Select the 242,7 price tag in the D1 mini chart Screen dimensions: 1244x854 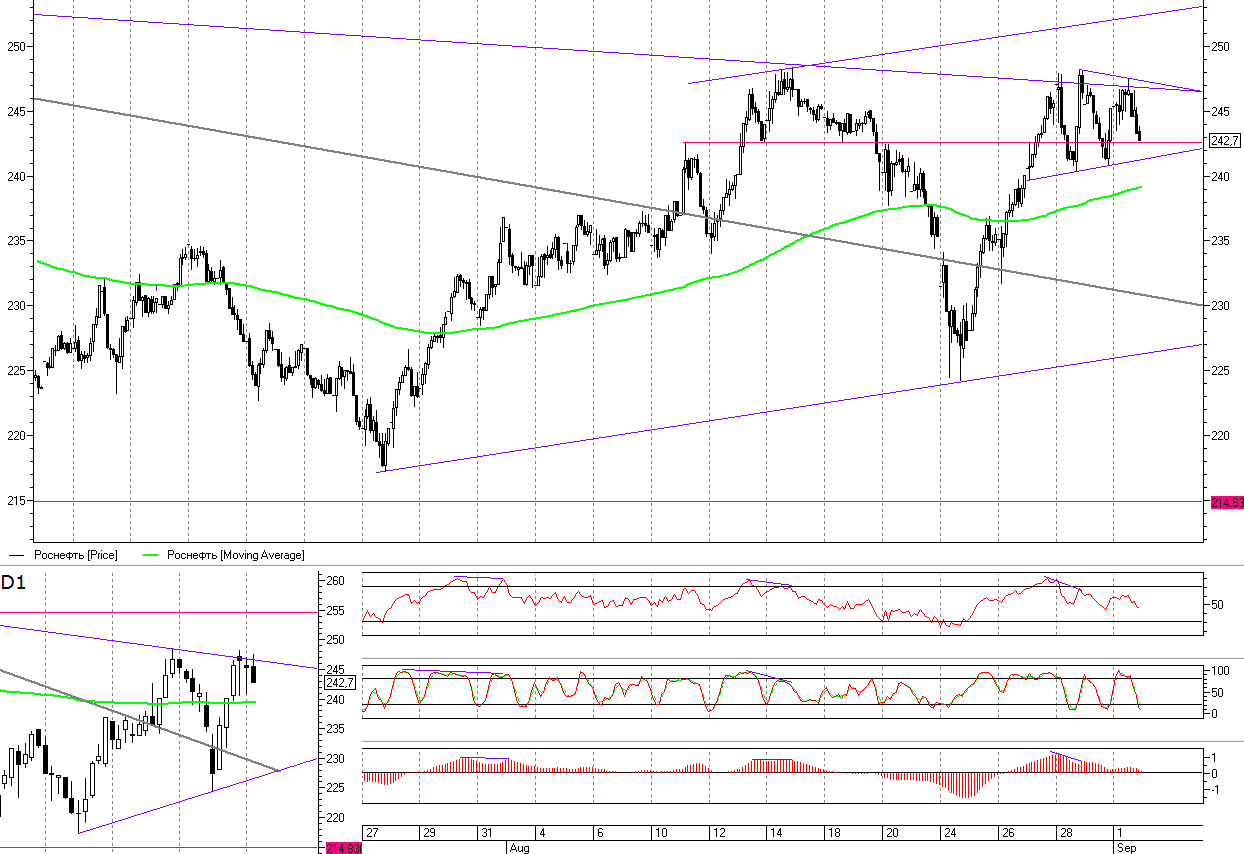point(341,682)
